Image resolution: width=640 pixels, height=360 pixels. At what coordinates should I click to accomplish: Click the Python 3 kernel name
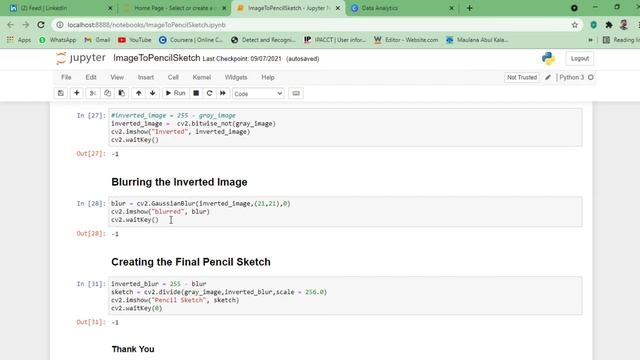click(x=571, y=78)
